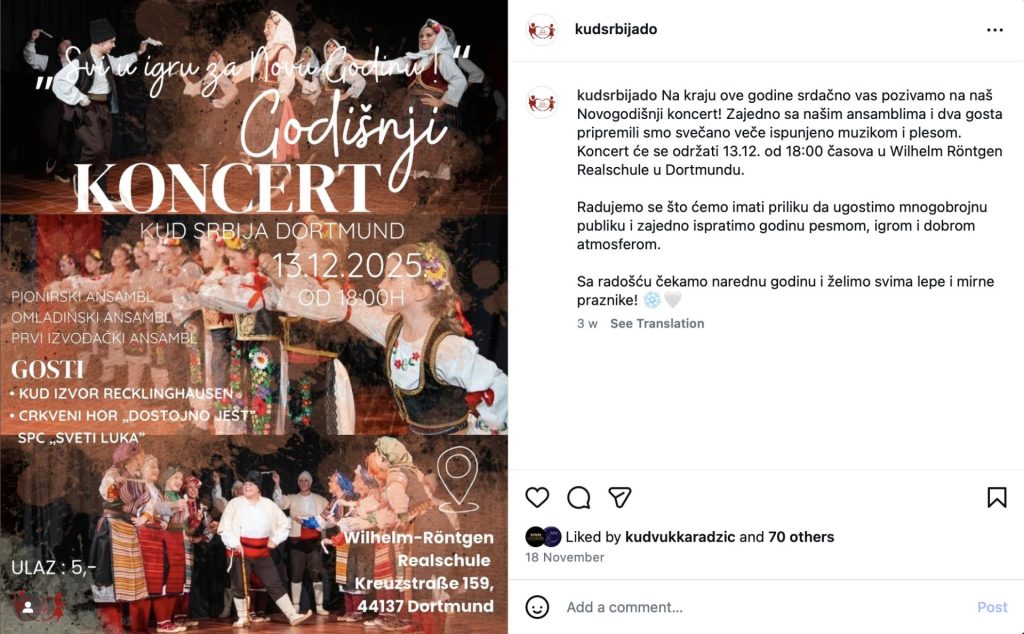Click the tagged people icon on the image
This screenshot has height=634, width=1024.
pos(28,607)
